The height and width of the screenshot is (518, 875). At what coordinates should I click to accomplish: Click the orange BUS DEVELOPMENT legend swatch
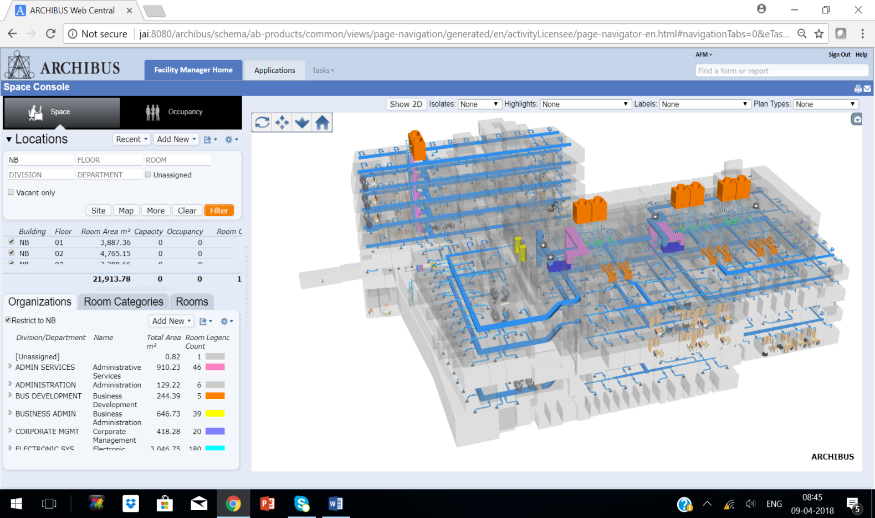point(215,396)
